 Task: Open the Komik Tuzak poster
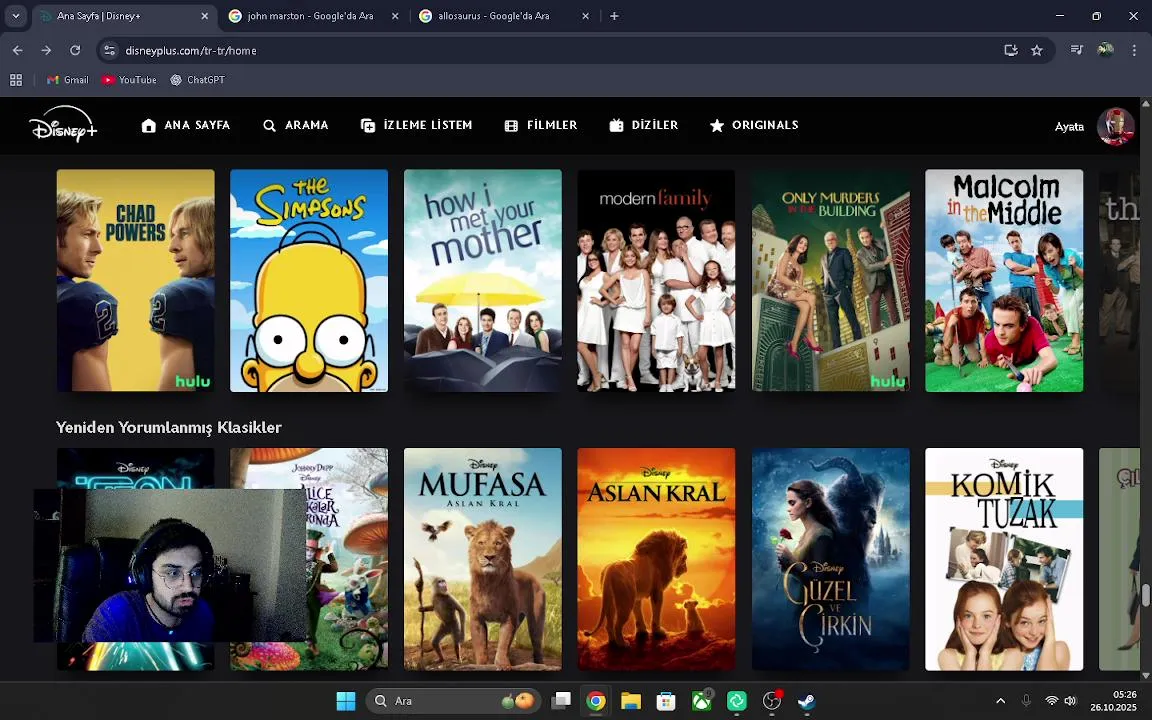pyautogui.click(x=1004, y=559)
